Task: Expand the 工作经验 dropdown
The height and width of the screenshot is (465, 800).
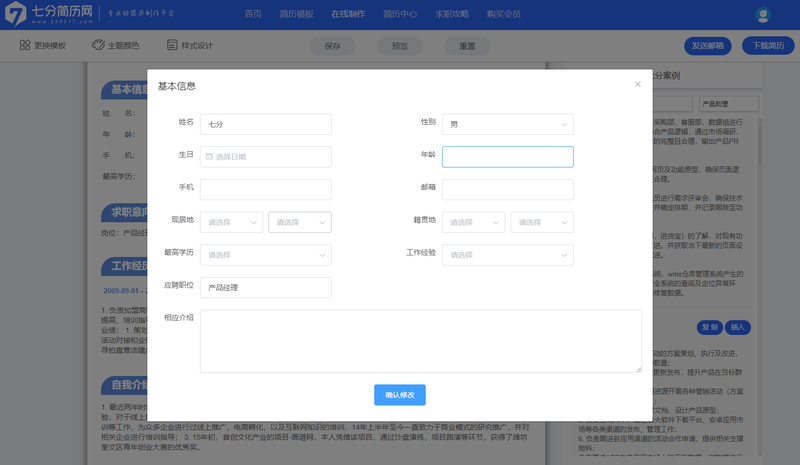Action: click(508, 255)
